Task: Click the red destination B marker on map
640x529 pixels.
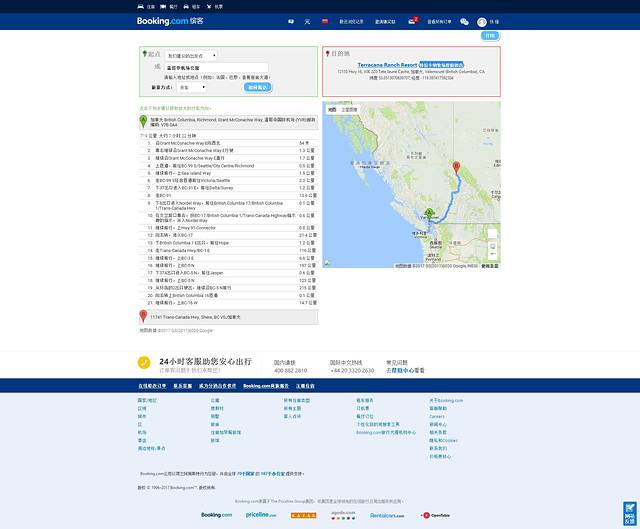Action: click(456, 167)
